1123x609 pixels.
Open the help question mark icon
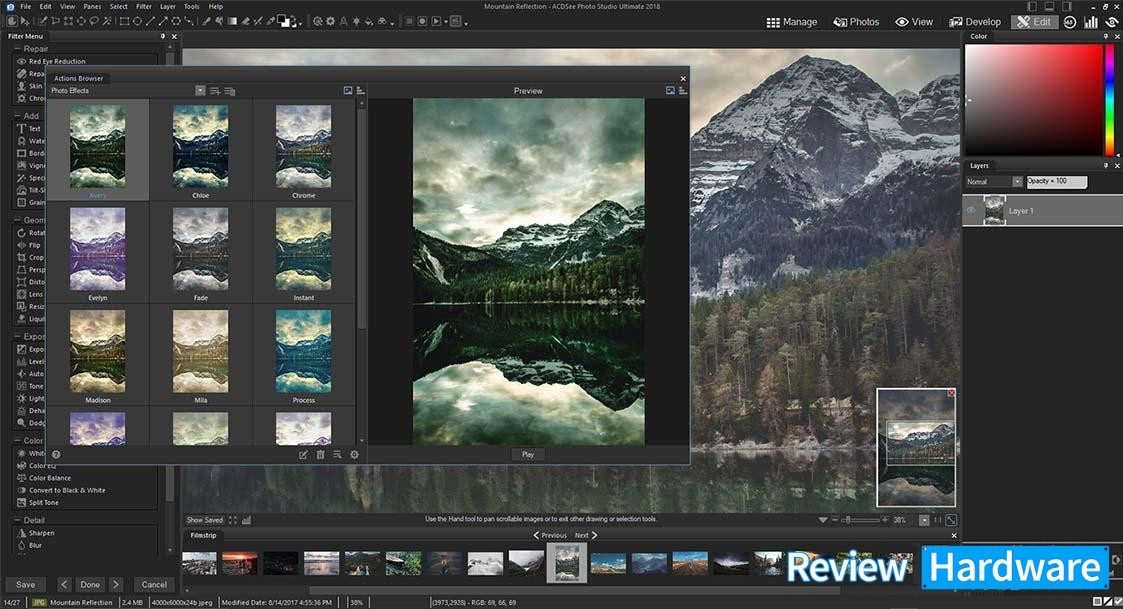click(56, 454)
